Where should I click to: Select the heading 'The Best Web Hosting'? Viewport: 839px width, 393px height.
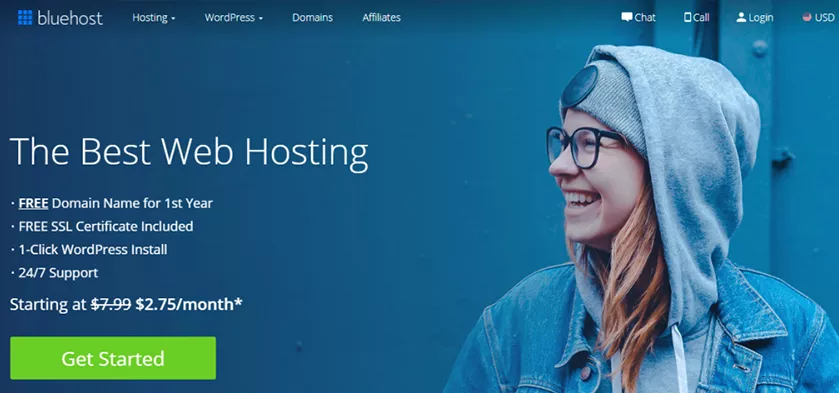189,152
